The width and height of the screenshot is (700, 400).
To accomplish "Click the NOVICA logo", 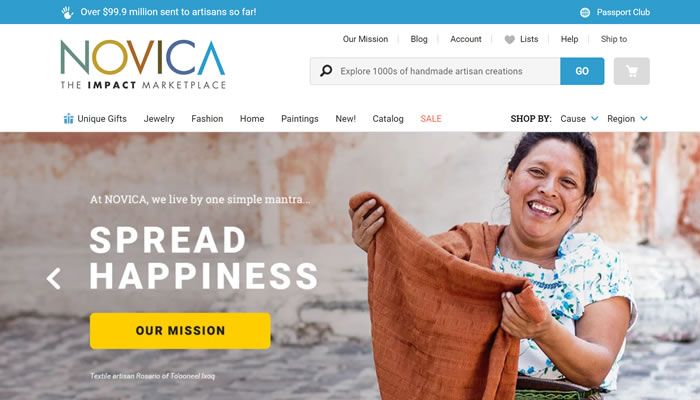I will click(x=143, y=65).
